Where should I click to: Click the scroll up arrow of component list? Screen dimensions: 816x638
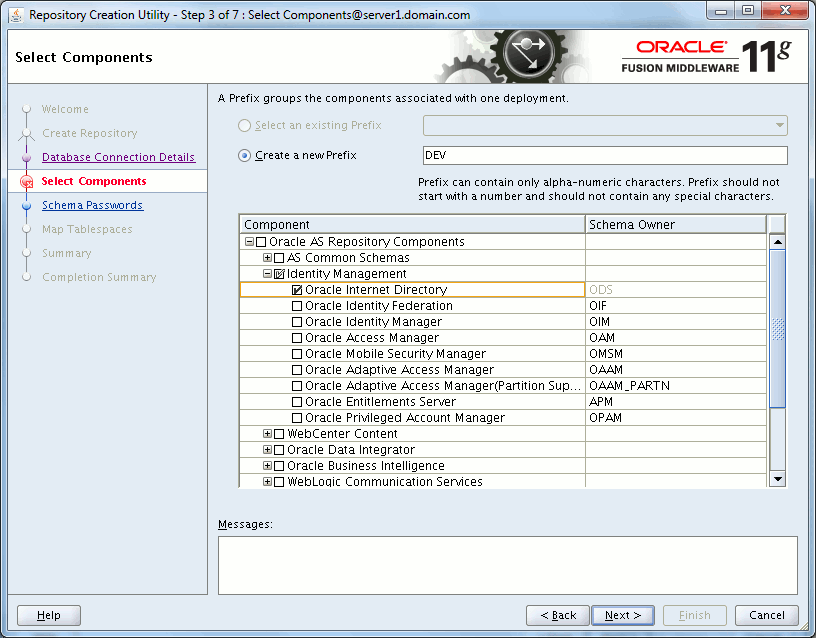(777, 242)
